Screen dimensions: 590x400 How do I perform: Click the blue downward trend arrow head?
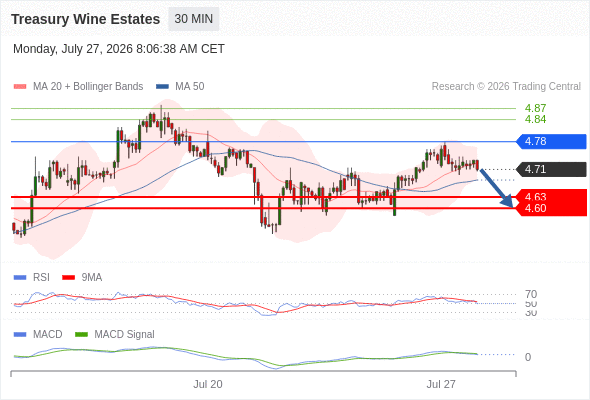508,202
